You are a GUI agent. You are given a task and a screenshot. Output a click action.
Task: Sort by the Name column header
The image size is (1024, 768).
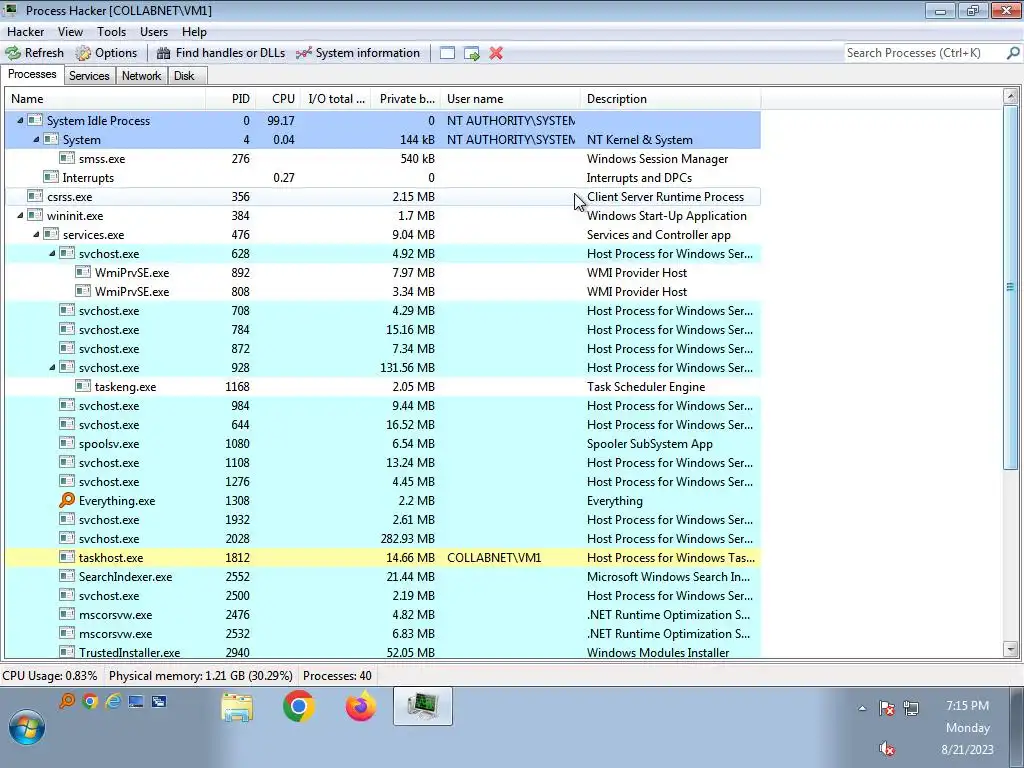point(106,99)
